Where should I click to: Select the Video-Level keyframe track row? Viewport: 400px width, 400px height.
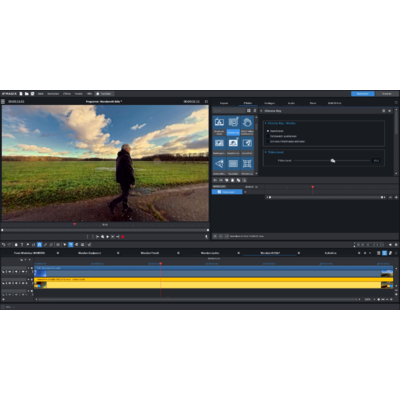227,192
